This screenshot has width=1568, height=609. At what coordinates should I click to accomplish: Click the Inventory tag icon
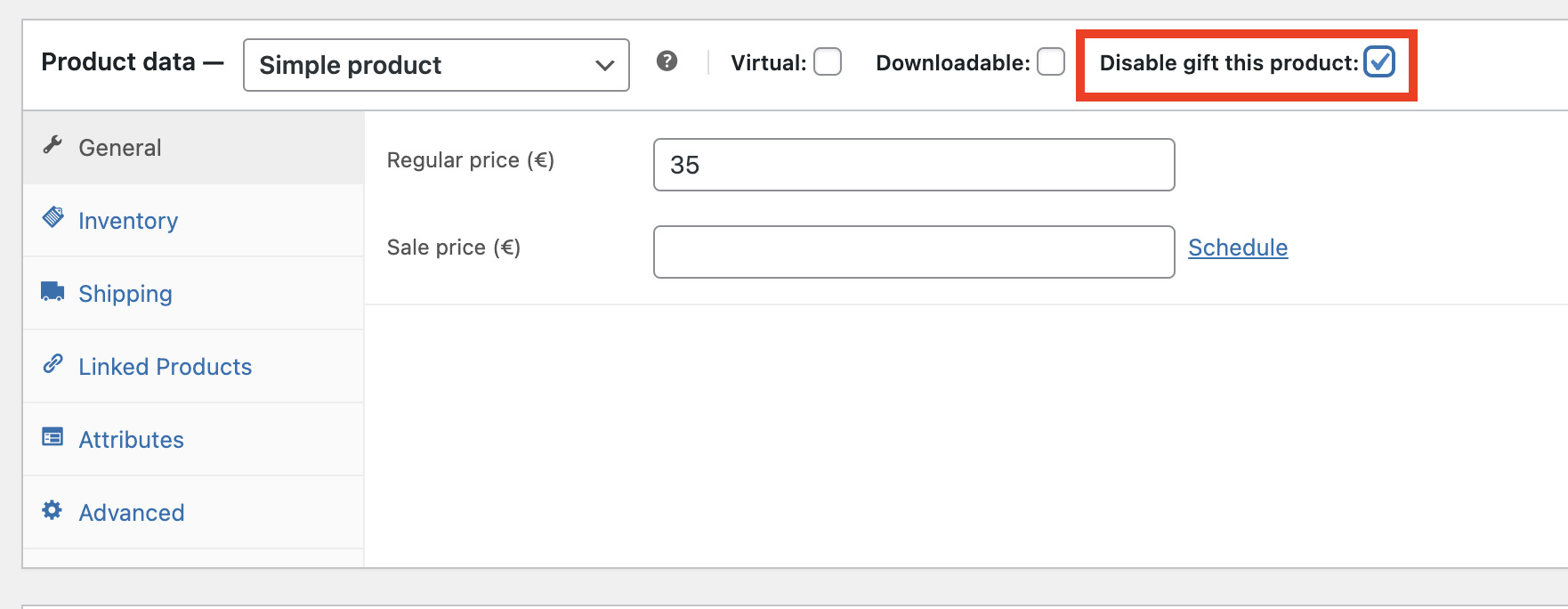point(53,217)
